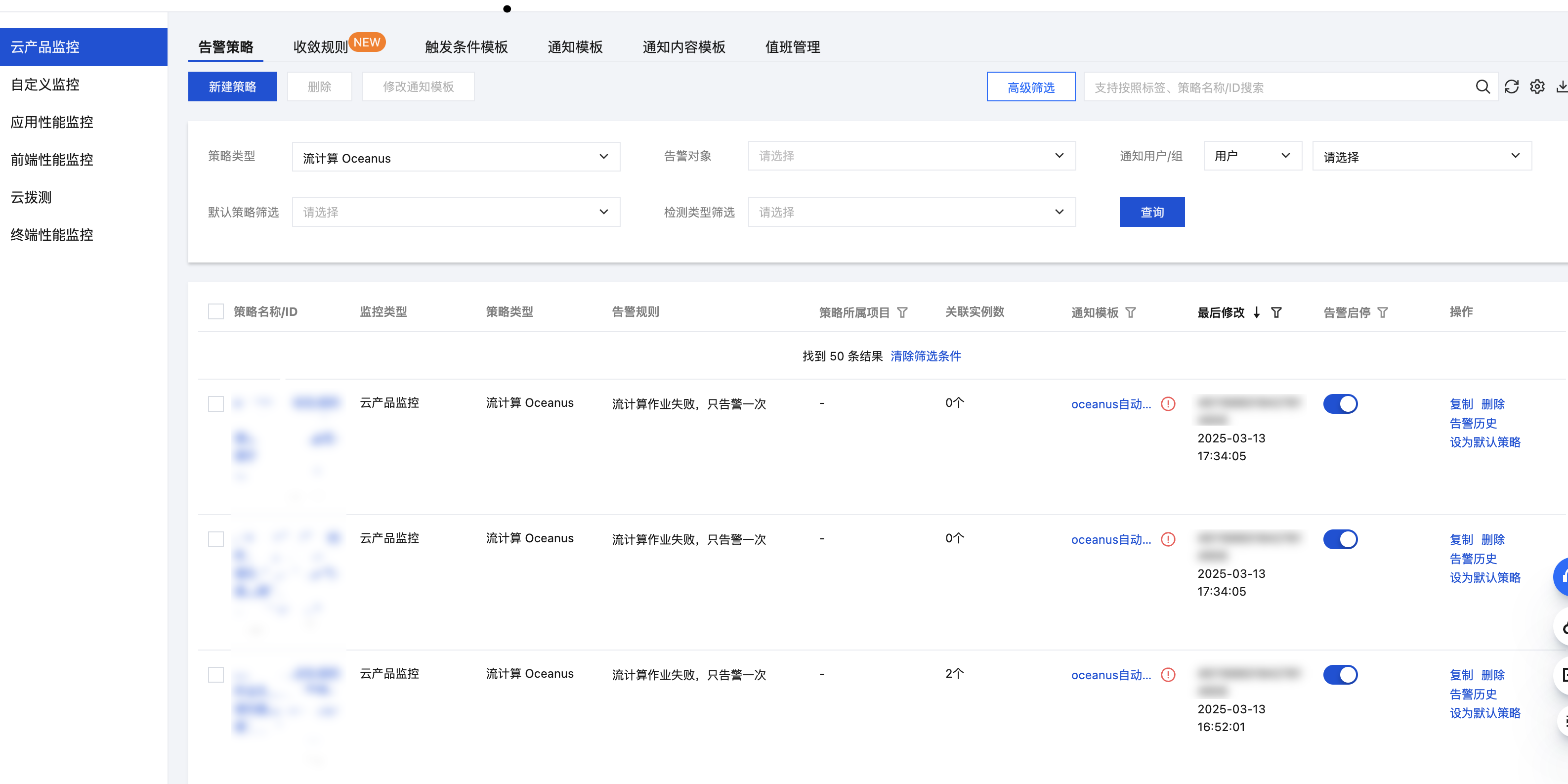Expand the 告警对象 dropdown
This screenshot has height=784, width=1568.
911,156
